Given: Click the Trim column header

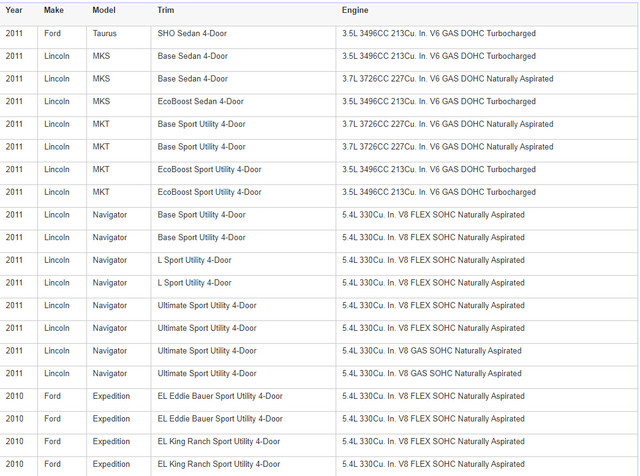Looking at the screenshot, I should click(166, 10).
